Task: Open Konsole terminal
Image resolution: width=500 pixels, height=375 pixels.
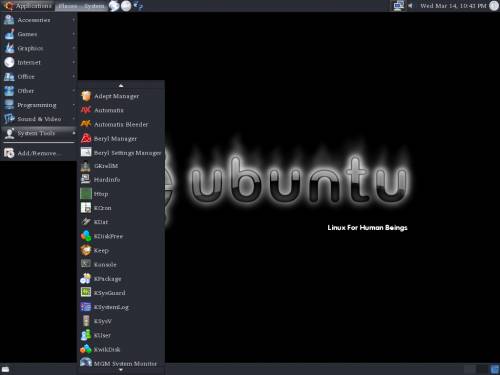Action: point(121,264)
